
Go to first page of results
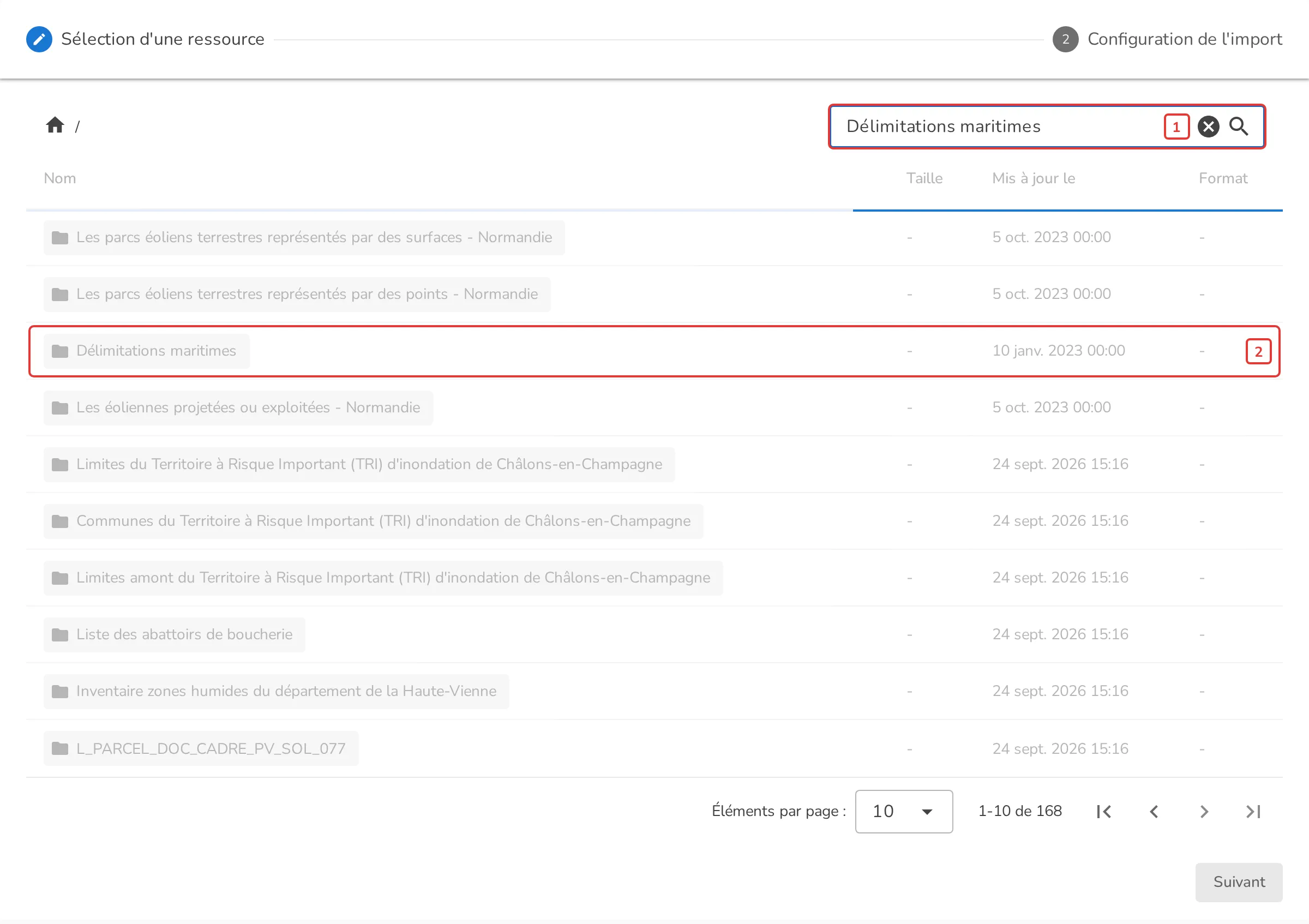tap(1104, 812)
